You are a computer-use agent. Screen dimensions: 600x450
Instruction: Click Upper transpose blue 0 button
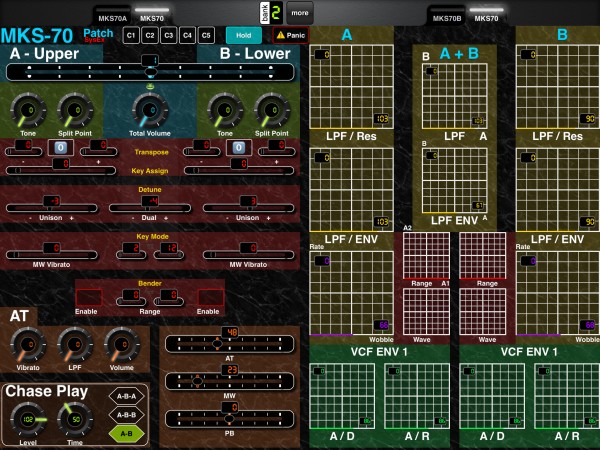point(60,148)
